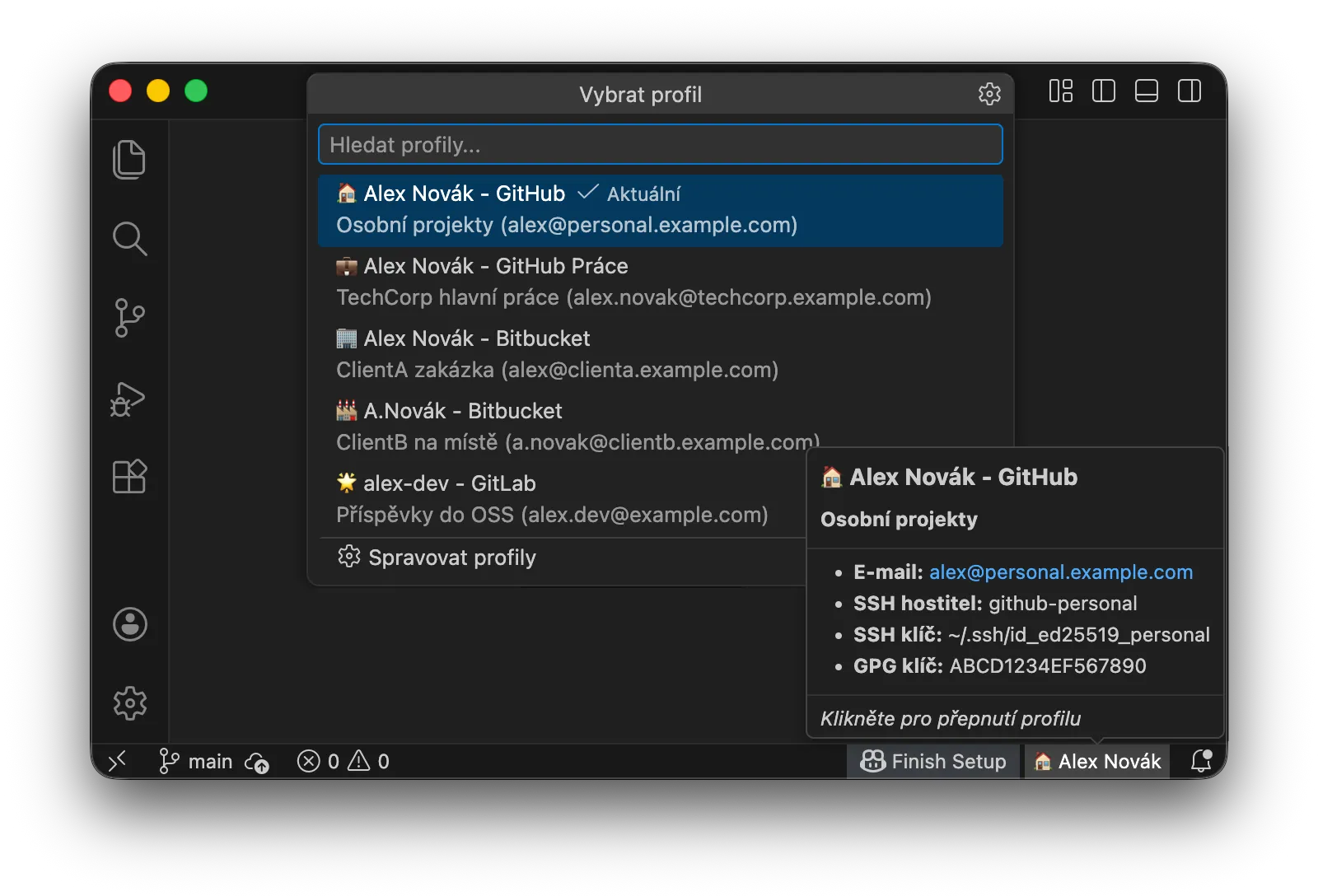
Task: Click the green zoom window button
Action: [196, 91]
